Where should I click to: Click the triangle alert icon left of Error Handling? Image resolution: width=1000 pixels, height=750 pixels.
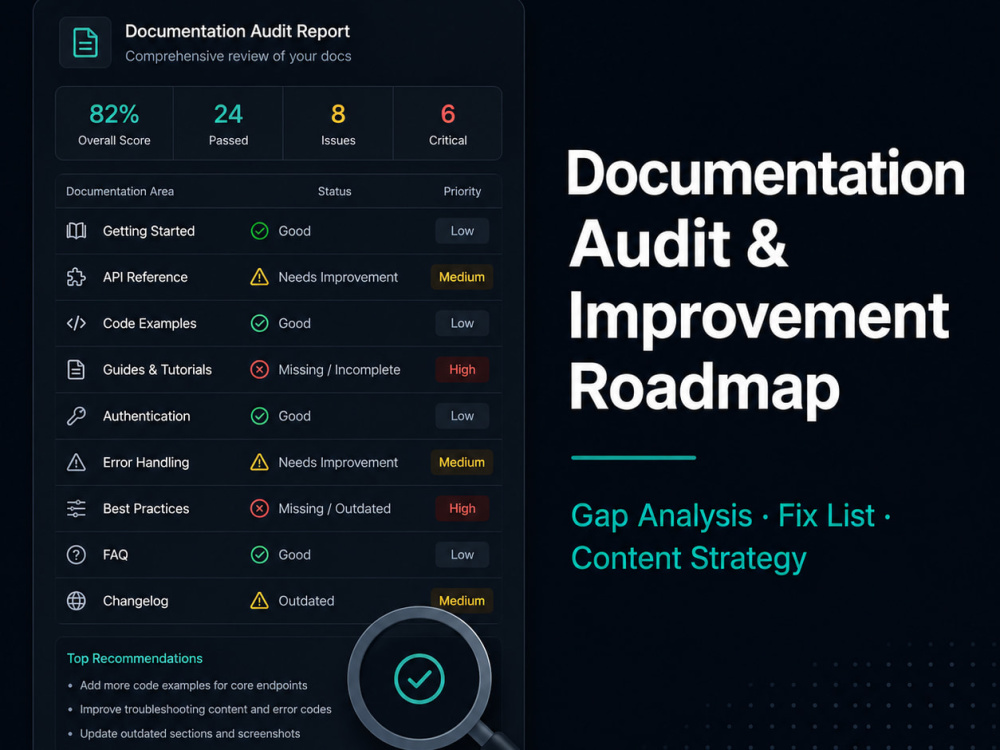(x=77, y=462)
